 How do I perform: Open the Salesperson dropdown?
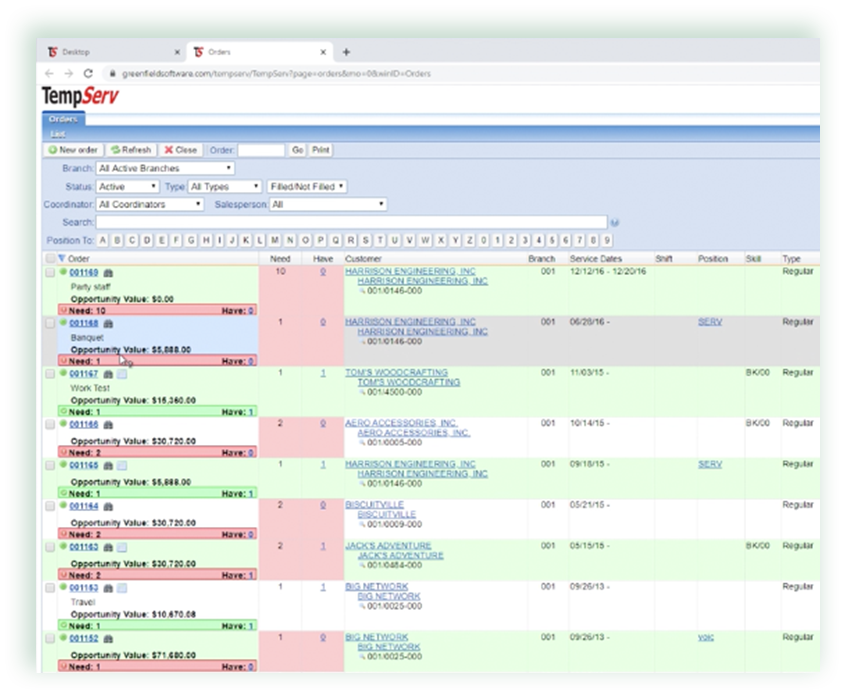[328, 205]
